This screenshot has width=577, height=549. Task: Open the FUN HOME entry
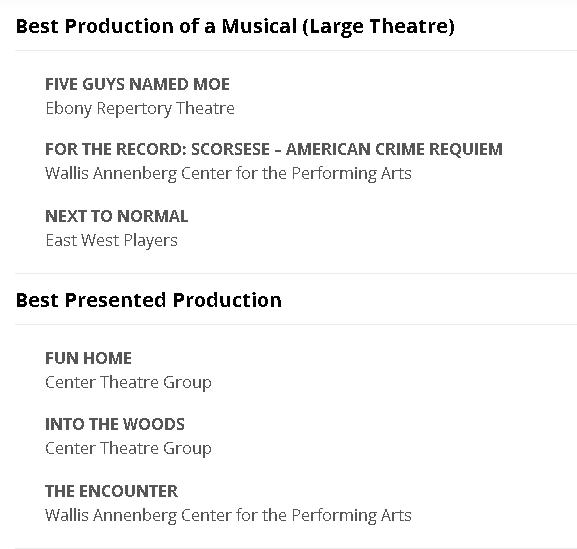(x=88, y=358)
